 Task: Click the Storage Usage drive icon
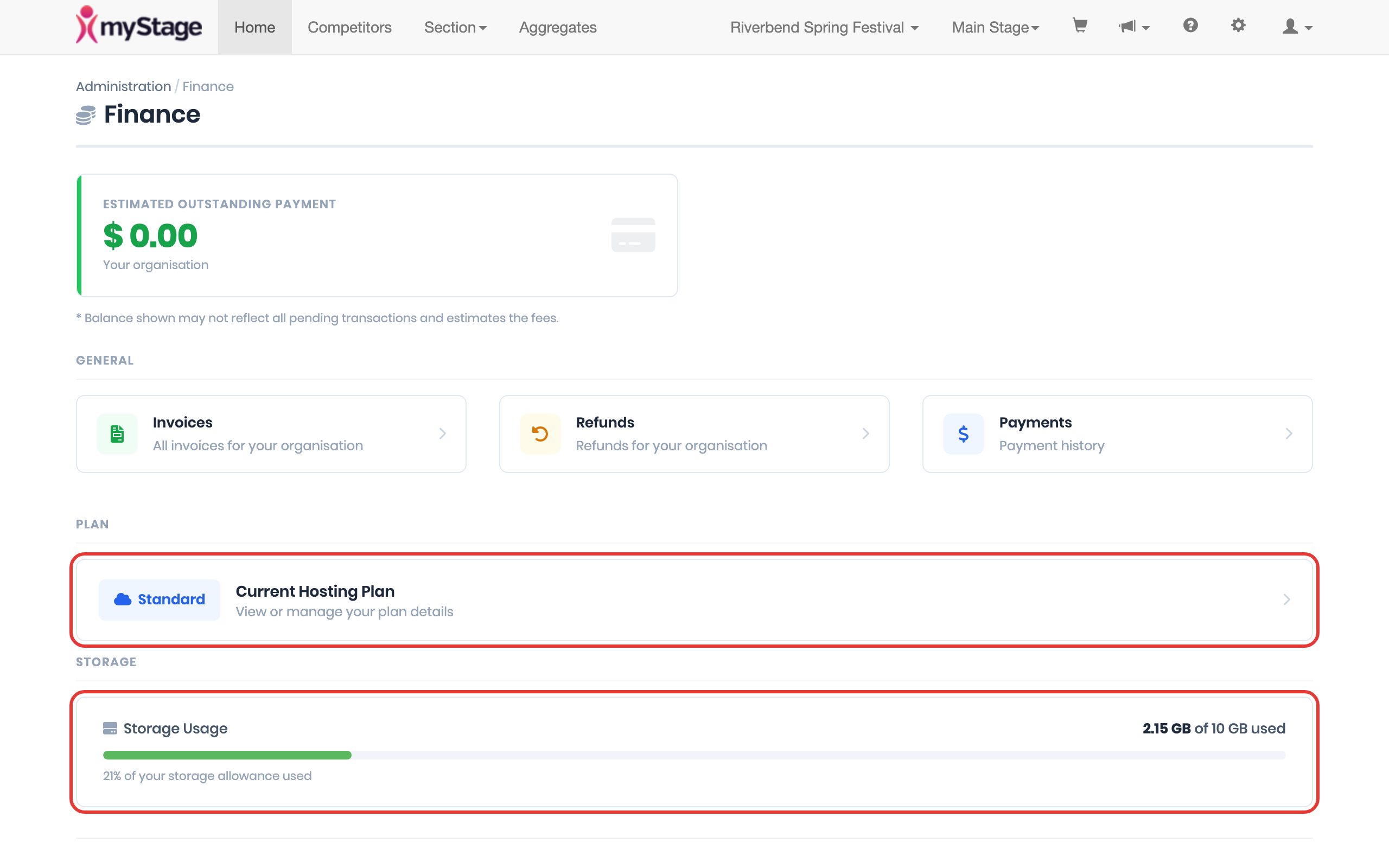110,729
